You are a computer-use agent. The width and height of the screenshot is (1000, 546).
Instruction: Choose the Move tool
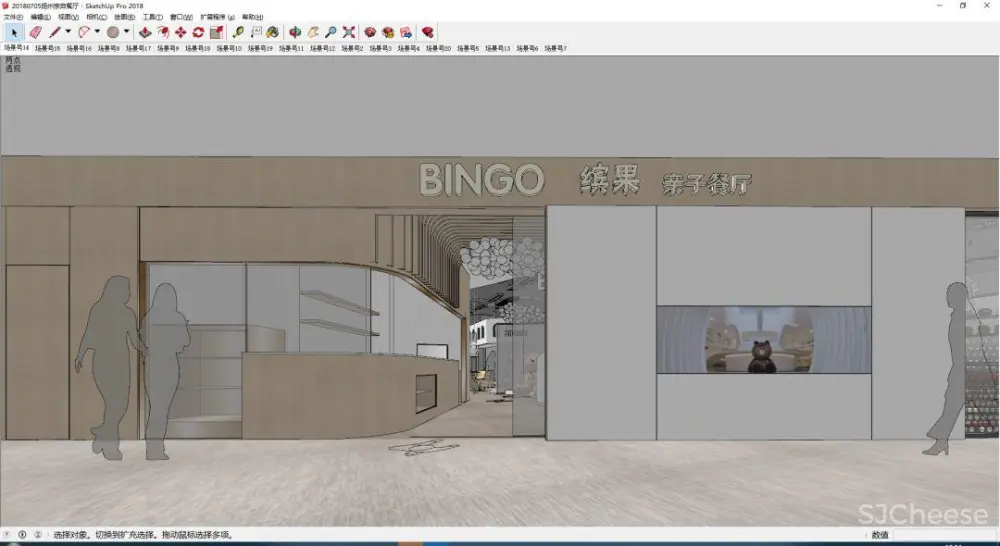click(x=180, y=32)
